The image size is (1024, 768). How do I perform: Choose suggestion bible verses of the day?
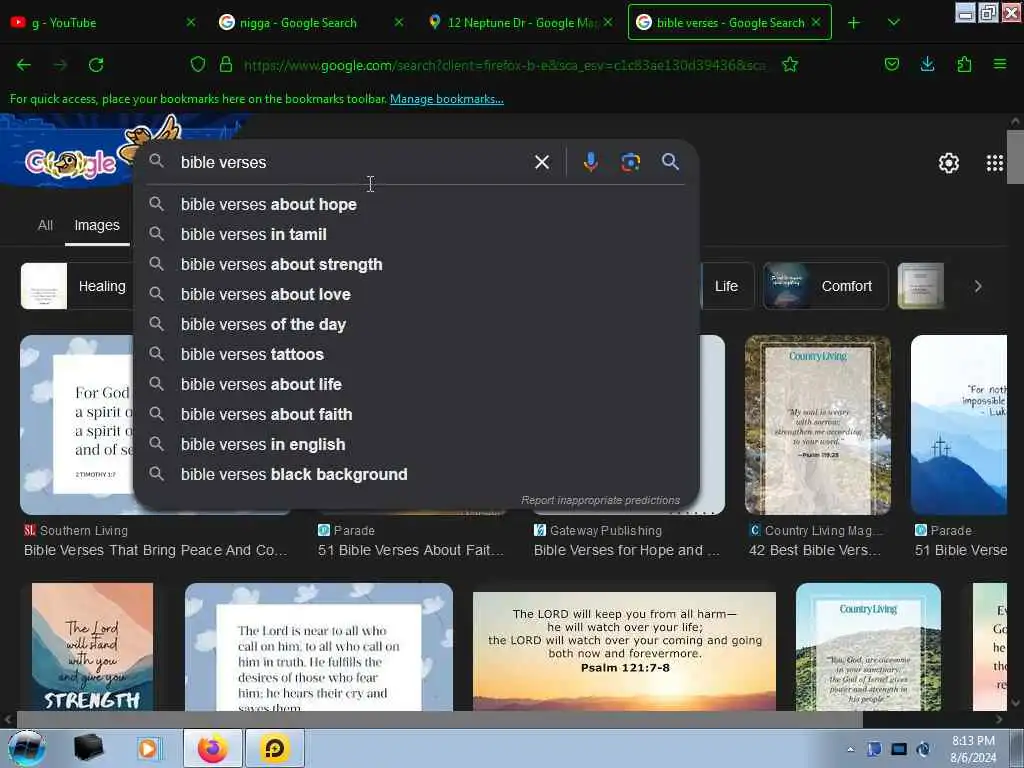coord(416,325)
